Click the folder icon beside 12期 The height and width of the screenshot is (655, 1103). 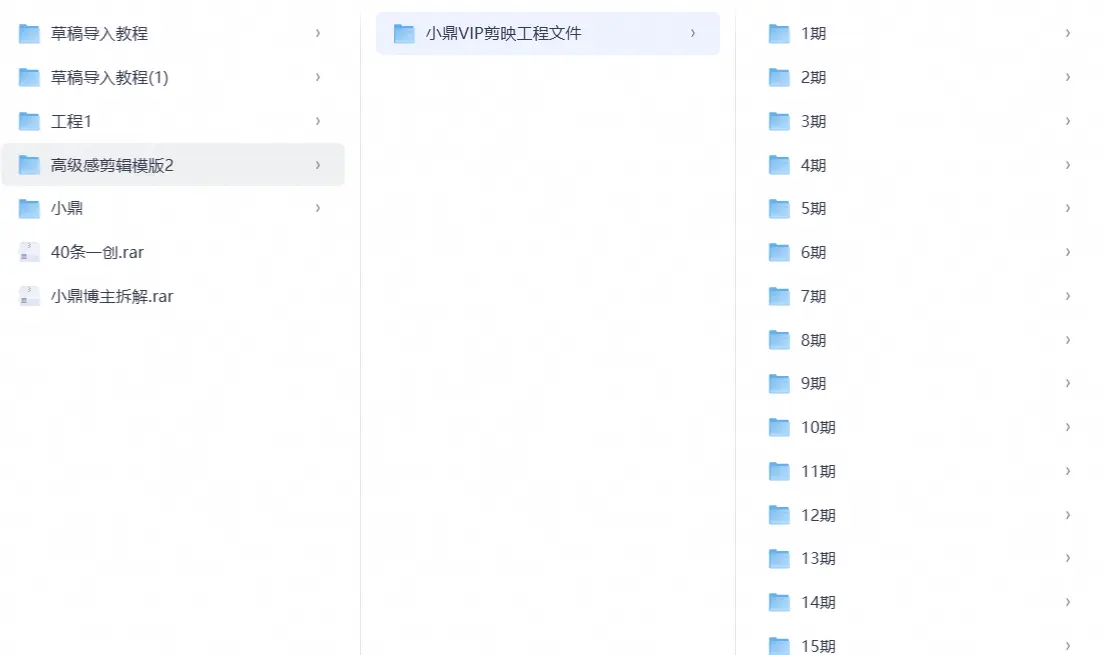[779, 516]
